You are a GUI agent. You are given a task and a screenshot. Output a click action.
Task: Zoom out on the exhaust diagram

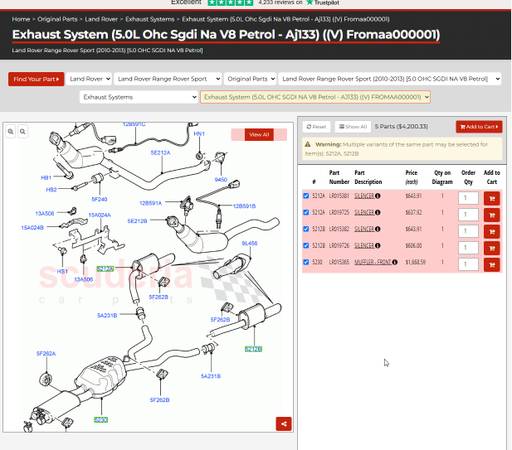coord(23,132)
